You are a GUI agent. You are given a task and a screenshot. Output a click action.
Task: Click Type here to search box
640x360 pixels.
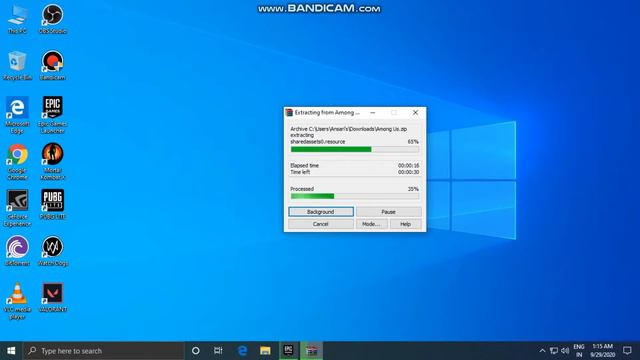(x=104, y=351)
